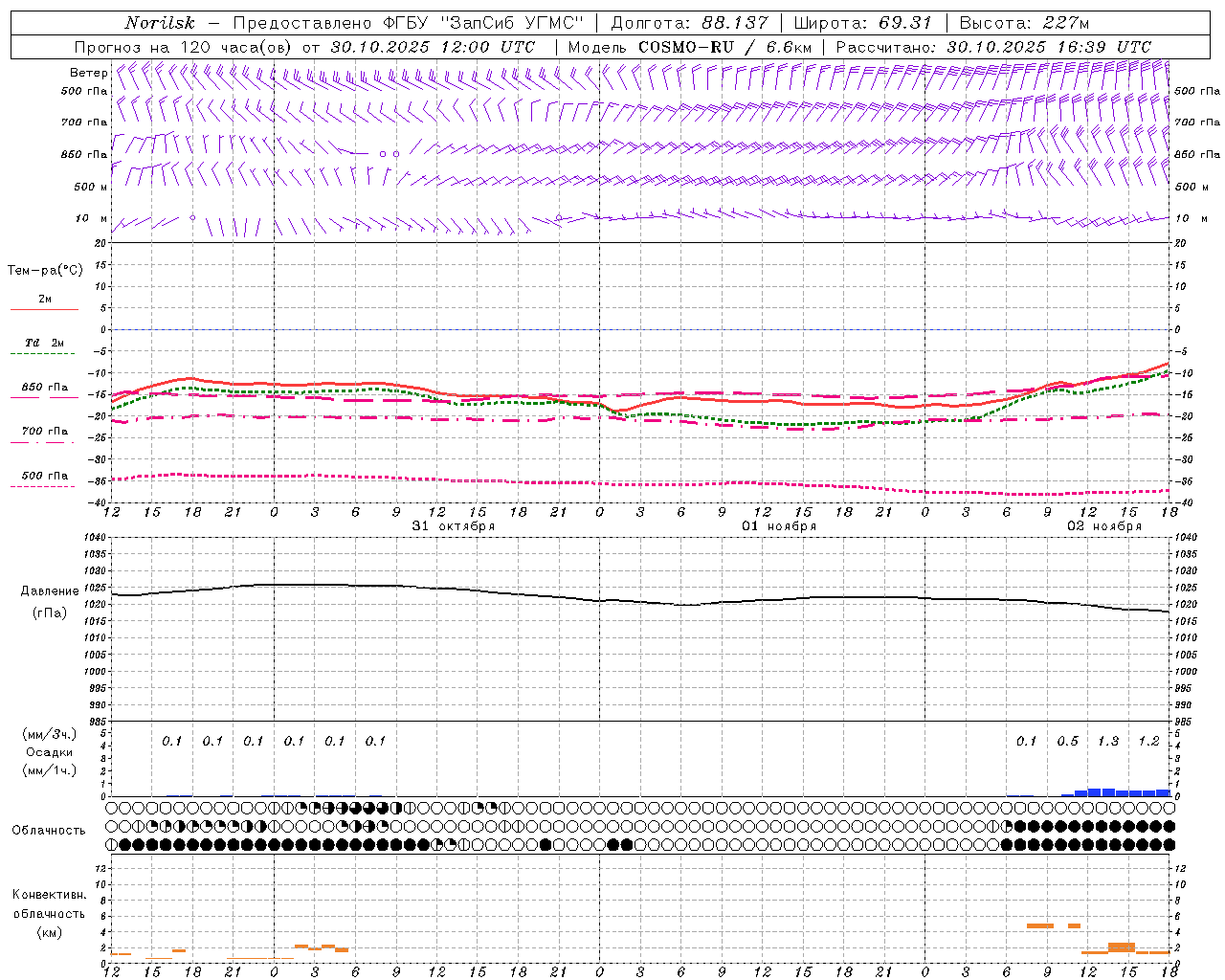The width and height of the screenshot is (1225, 980).
Task: Select "1020" on the right pressure axis
Action: (x=1185, y=605)
